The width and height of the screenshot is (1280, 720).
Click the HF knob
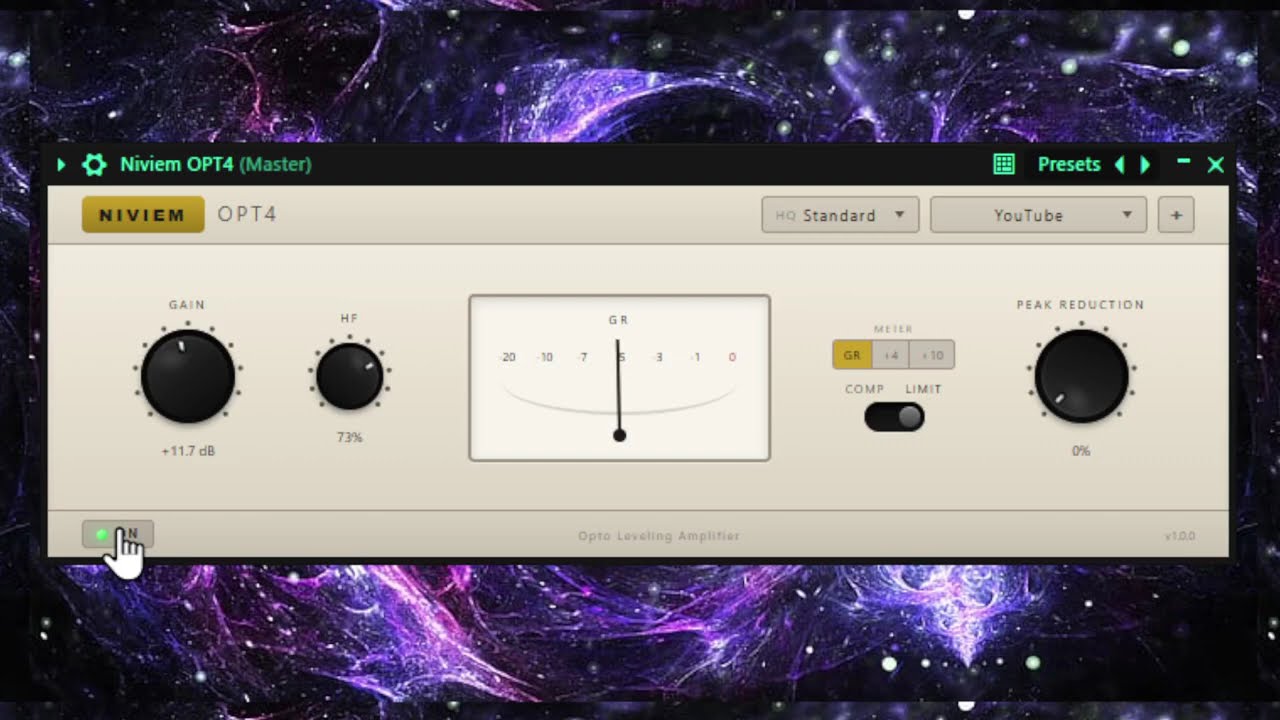(x=349, y=377)
